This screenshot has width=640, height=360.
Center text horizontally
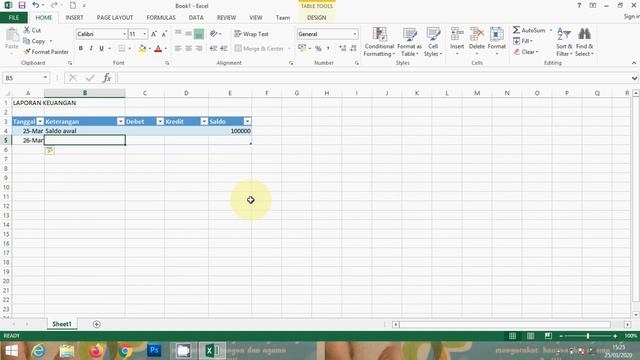click(x=188, y=49)
